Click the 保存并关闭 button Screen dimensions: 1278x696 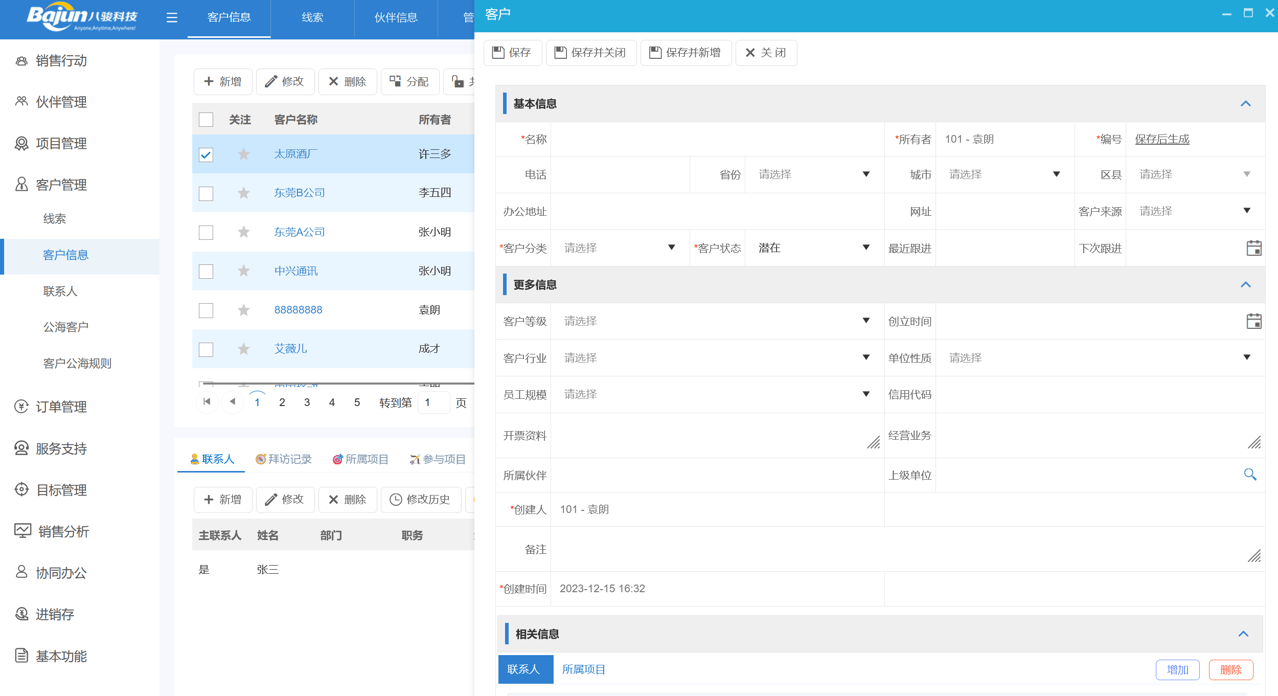click(590, 53)
